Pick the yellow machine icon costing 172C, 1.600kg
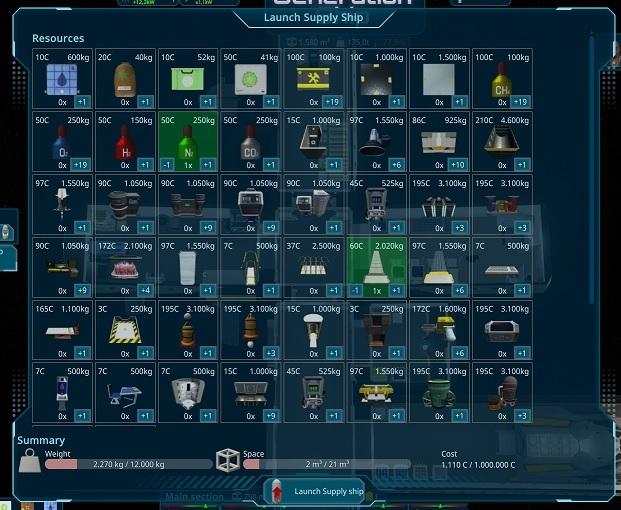 (x=439, y=329)
